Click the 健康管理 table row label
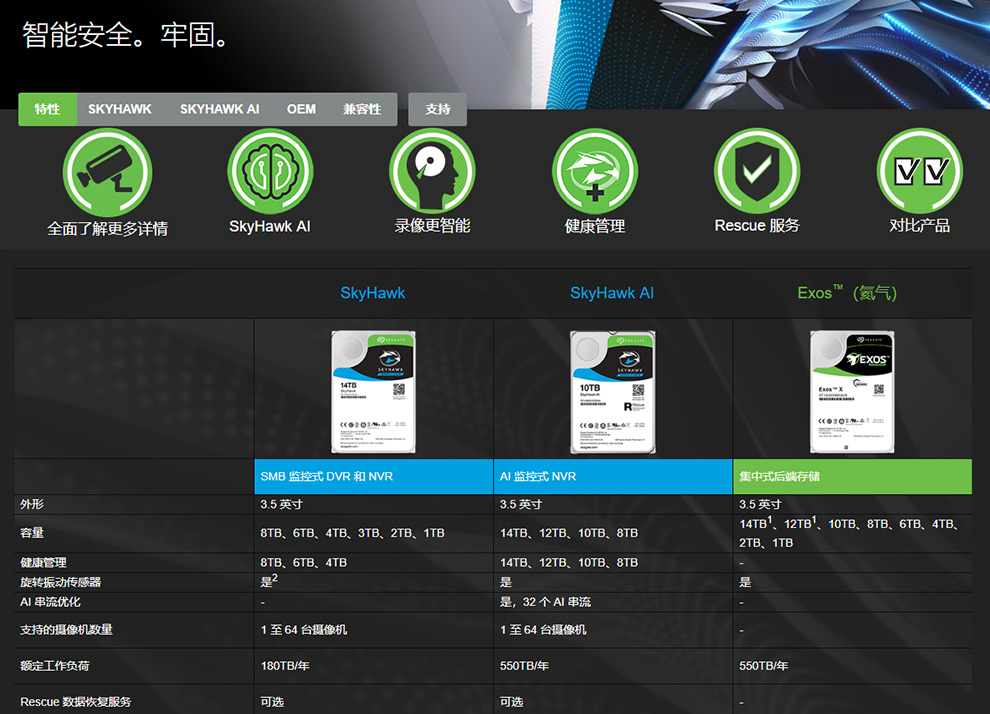The width and height of the screenshot is (990, 714). [x=43, y=562]
